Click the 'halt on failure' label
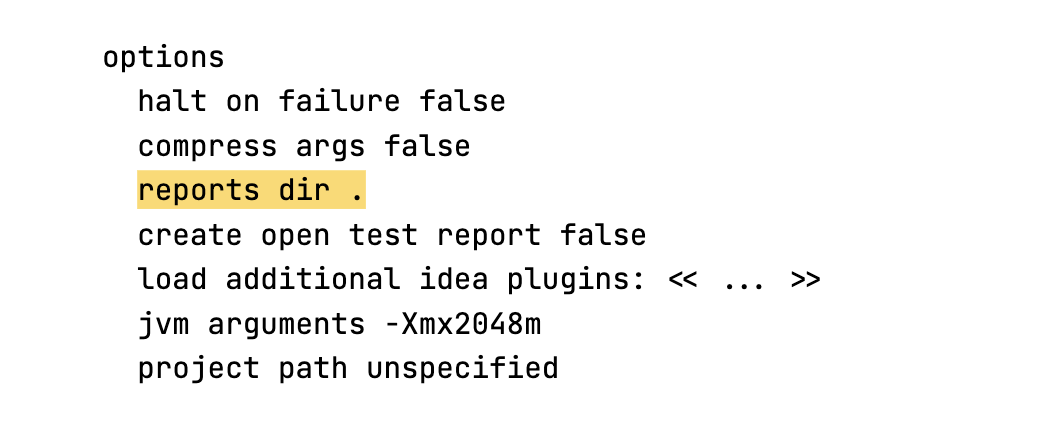Screen dimensions: 1042x444 click(268, 102)
